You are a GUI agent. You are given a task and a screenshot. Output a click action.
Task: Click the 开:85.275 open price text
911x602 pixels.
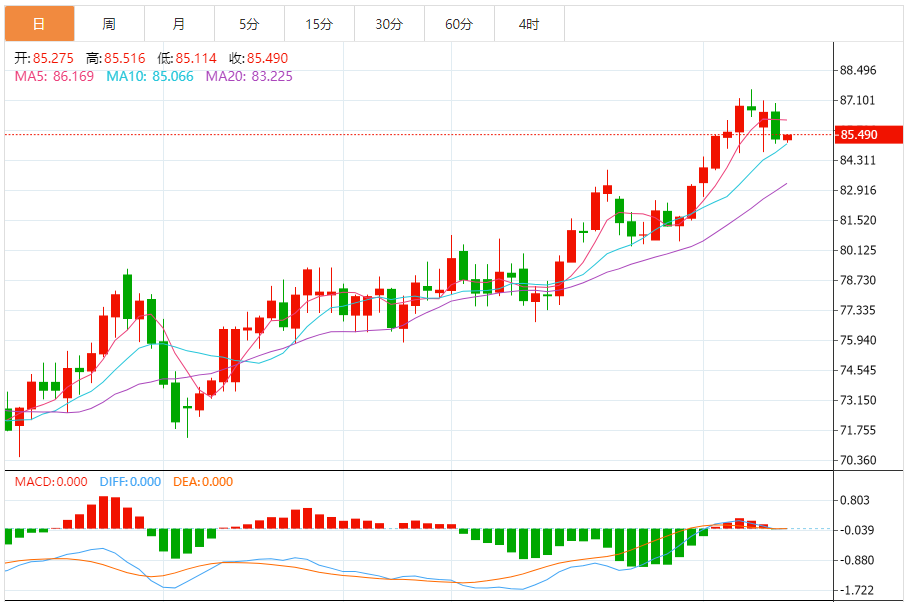[x=44, y=58]
